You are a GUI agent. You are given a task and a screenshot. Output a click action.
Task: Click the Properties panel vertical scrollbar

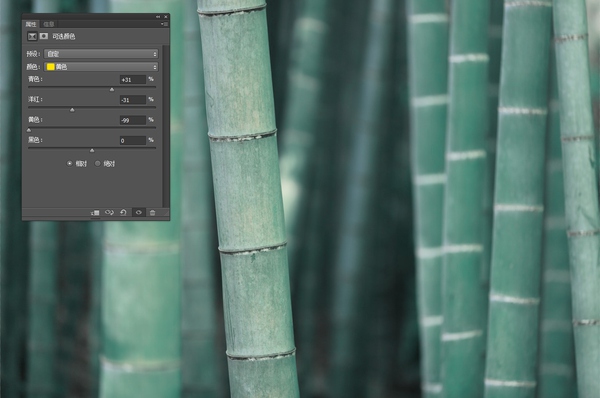tap(165, 126)
